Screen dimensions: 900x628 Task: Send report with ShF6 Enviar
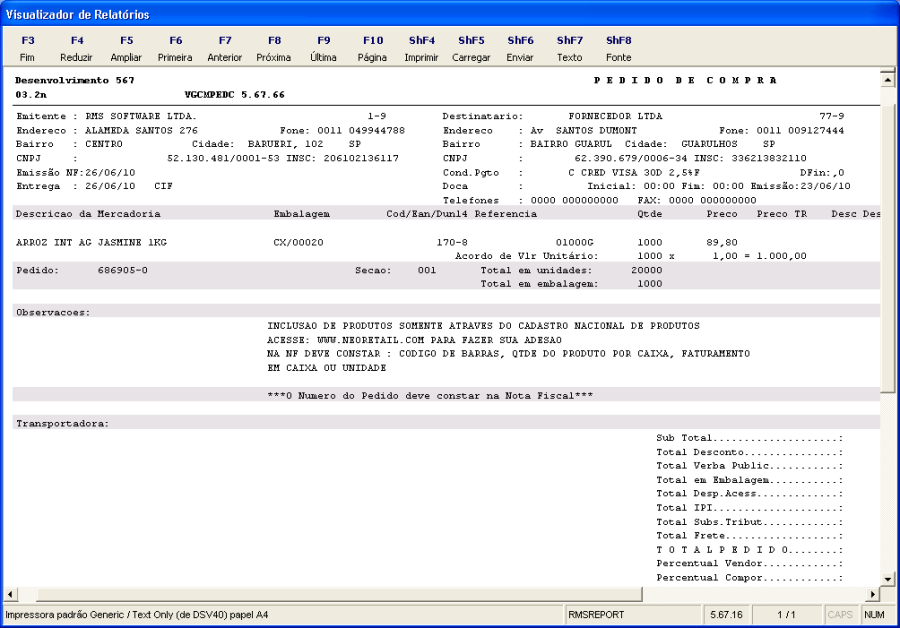coord(520,49)
